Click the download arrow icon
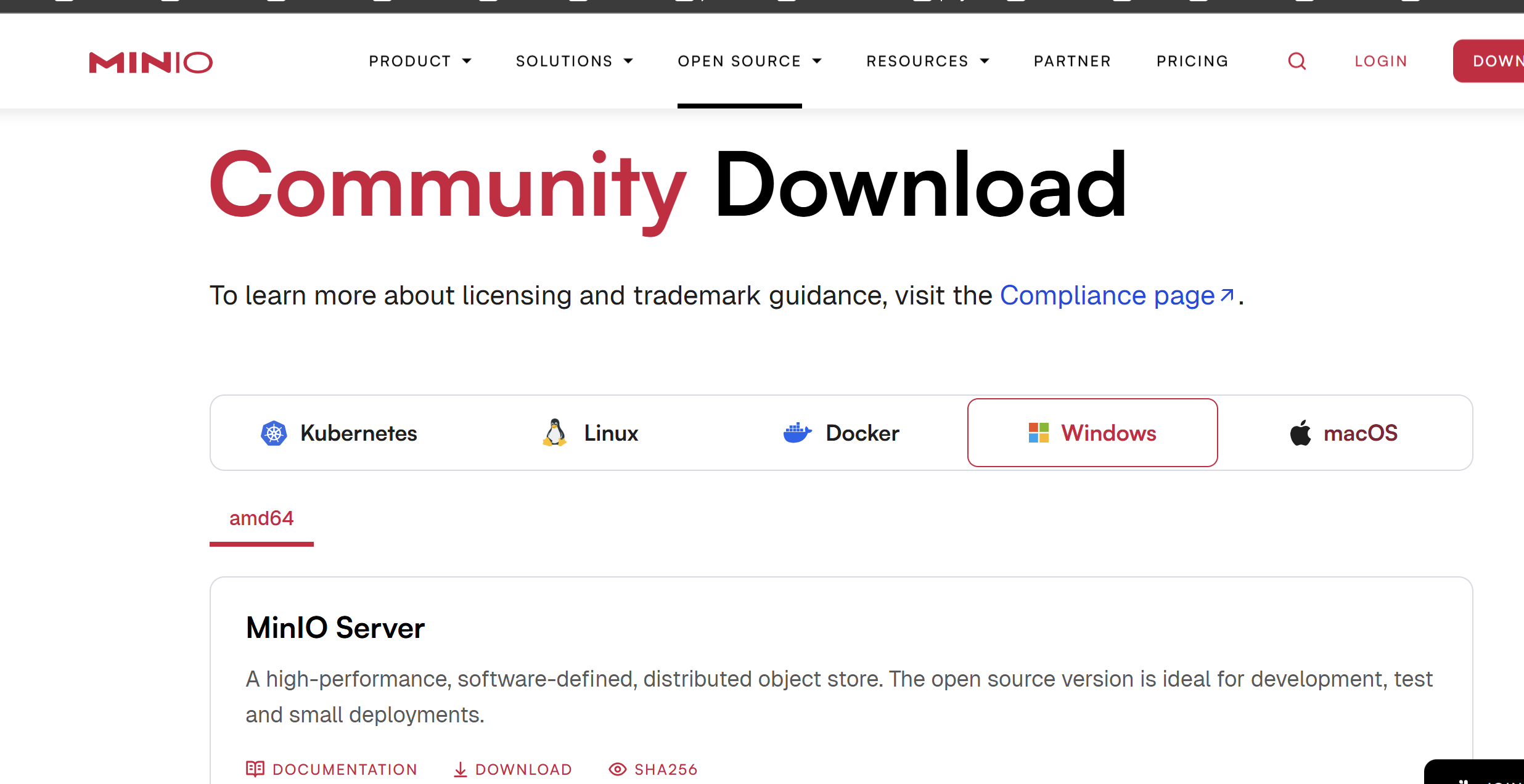 click(x=460, y=769)
